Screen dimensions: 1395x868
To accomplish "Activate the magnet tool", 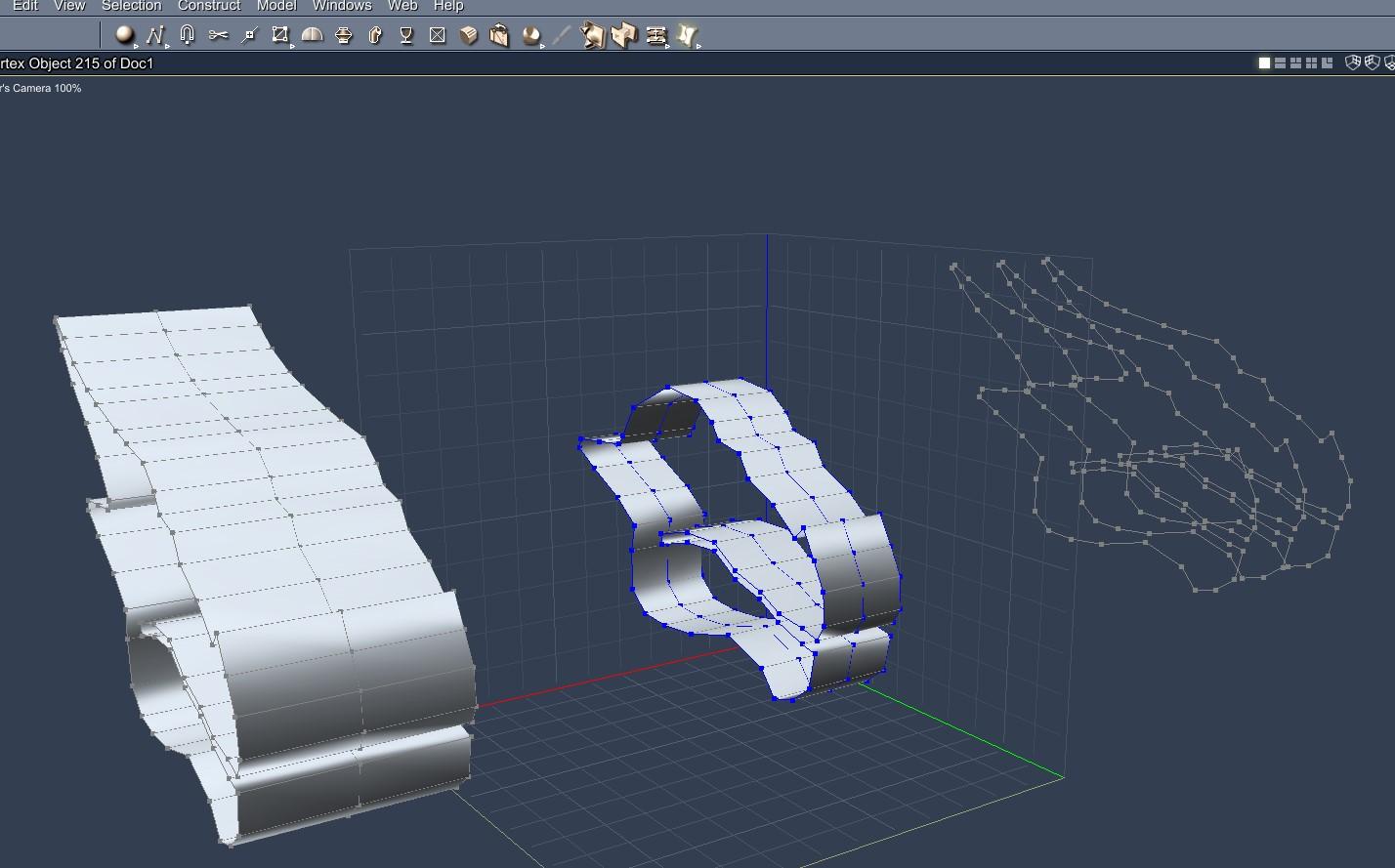I will [187, 35].
